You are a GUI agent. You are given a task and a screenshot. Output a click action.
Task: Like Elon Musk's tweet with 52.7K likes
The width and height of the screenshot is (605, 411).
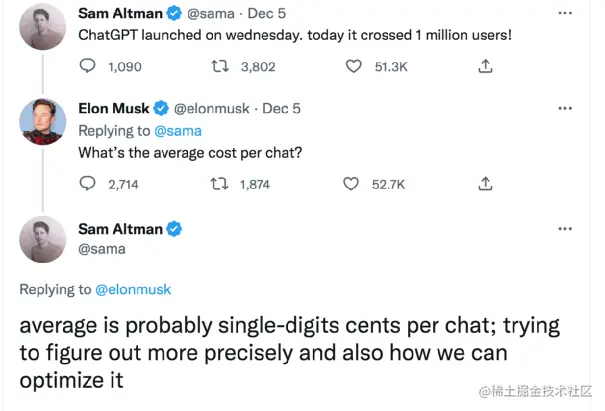(x=351, y=184)
